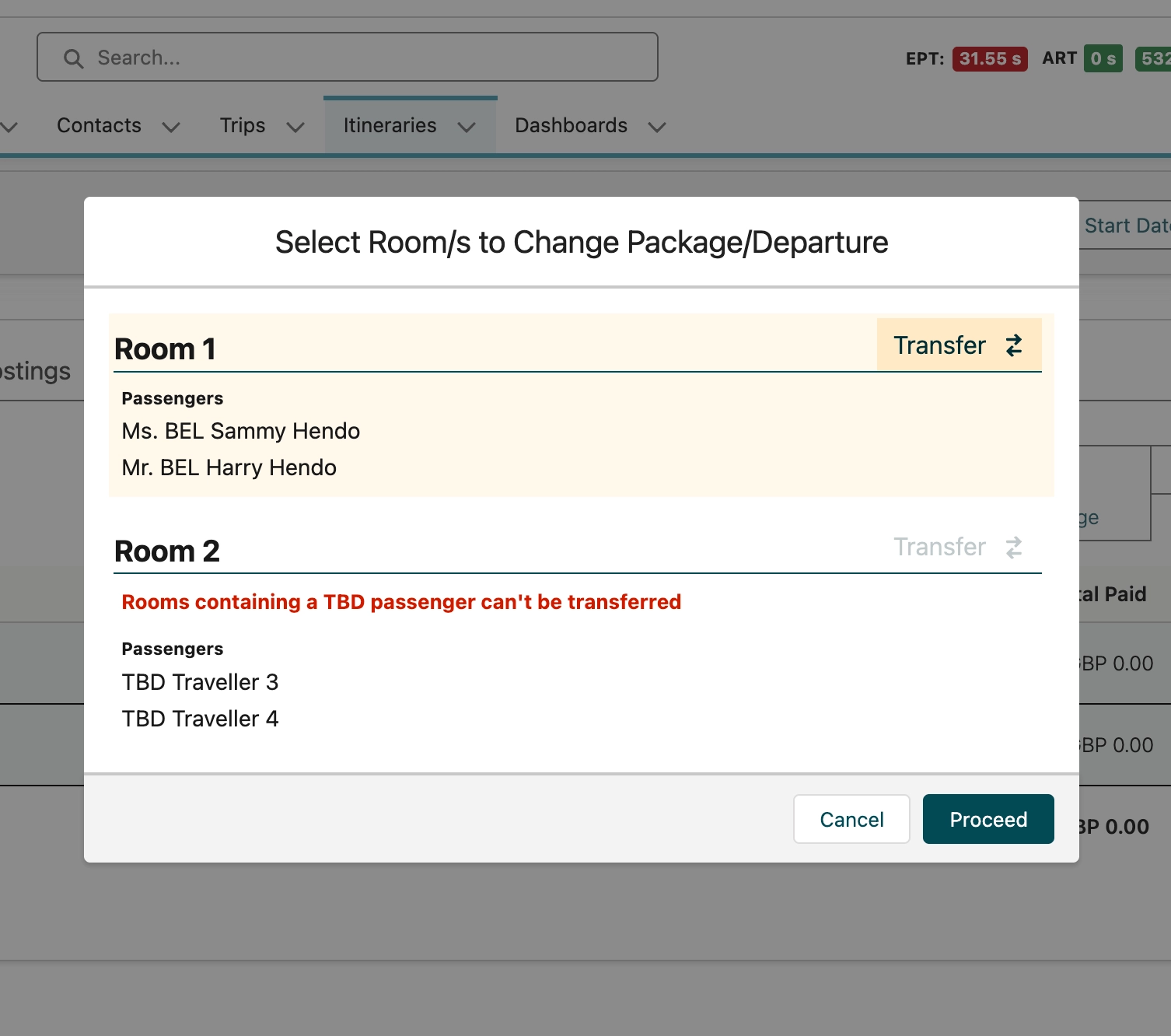Select the Itineraries tab

[390, 125]
